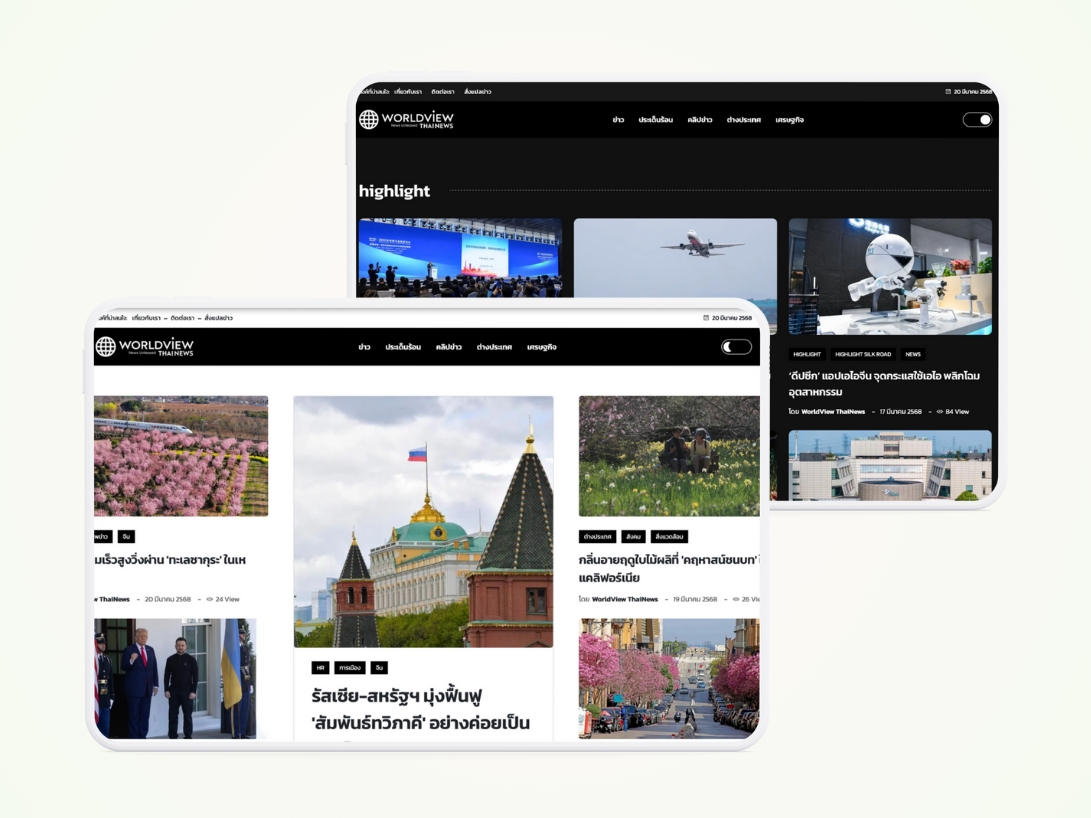
Task: Turn off the dark-mode switch on the dark tablet
Action: pyautogui.click(x=977, y=120)
